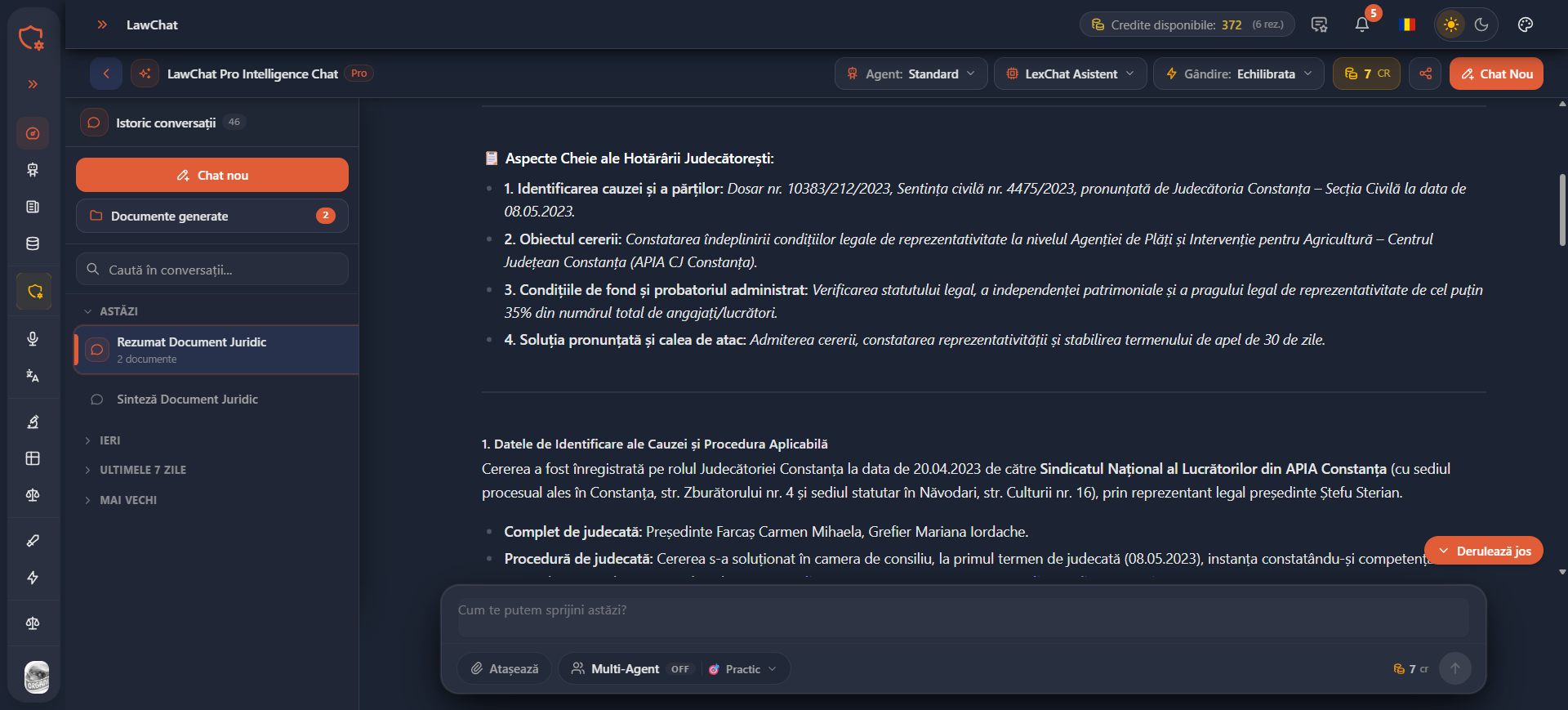Viewport: 1568px width, 710px height.
Task: Click the microphone icon in sidebar
Action: click(x=33, y=338)
